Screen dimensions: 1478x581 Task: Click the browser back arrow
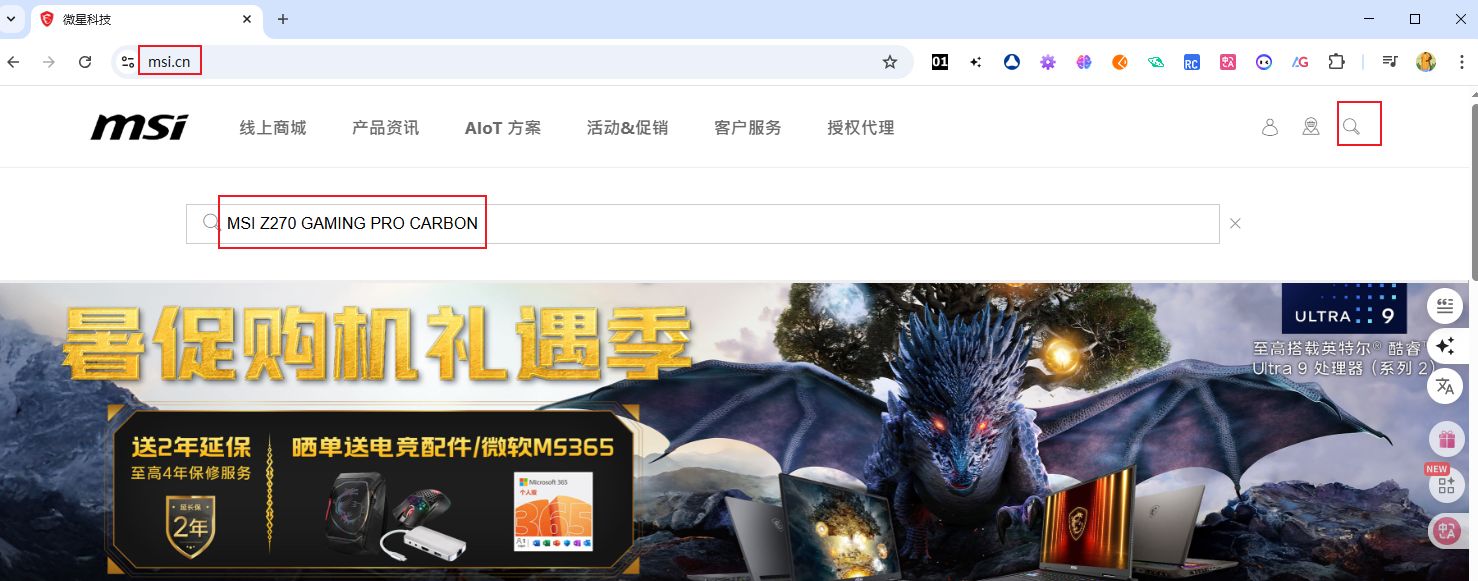tap(13, 62)
